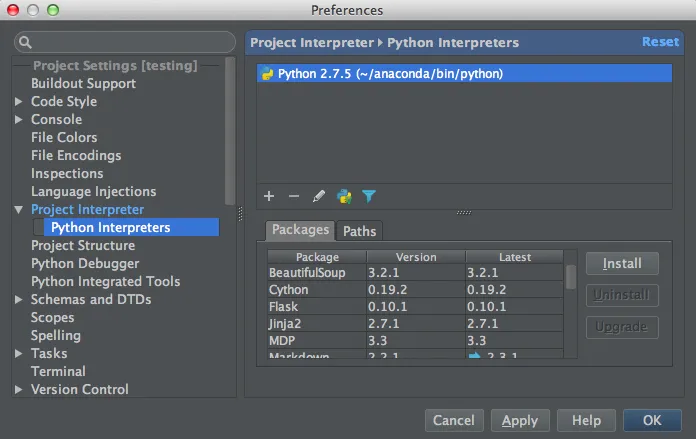Focus the preferences search field

click(x=130, y=43)
